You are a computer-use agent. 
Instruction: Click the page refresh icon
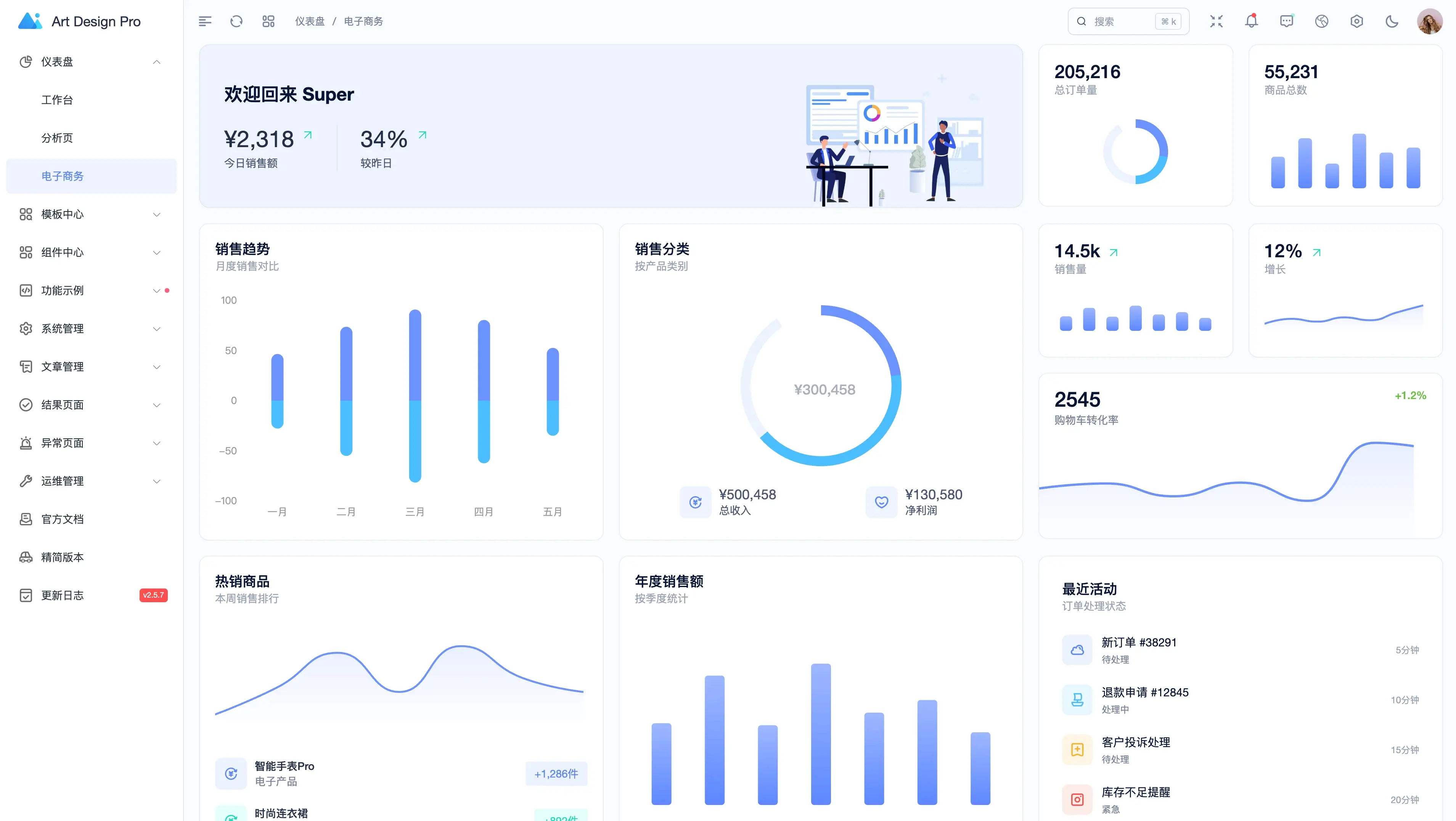236,21
